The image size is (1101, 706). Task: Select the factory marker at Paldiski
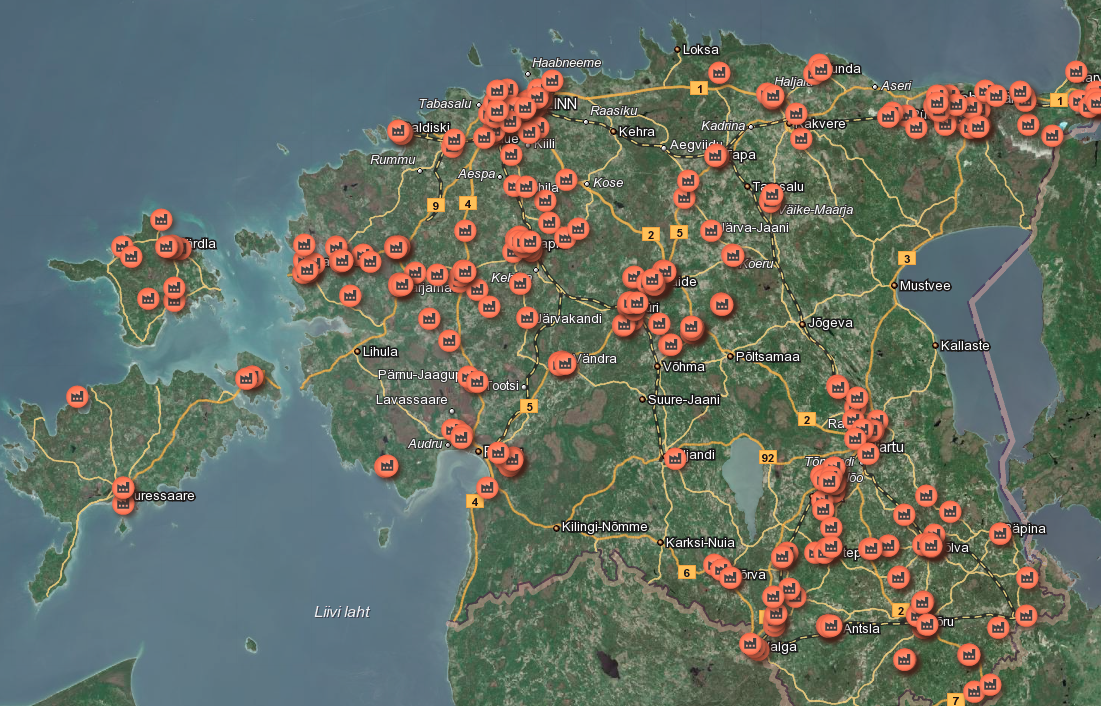(x=400, y=131)
